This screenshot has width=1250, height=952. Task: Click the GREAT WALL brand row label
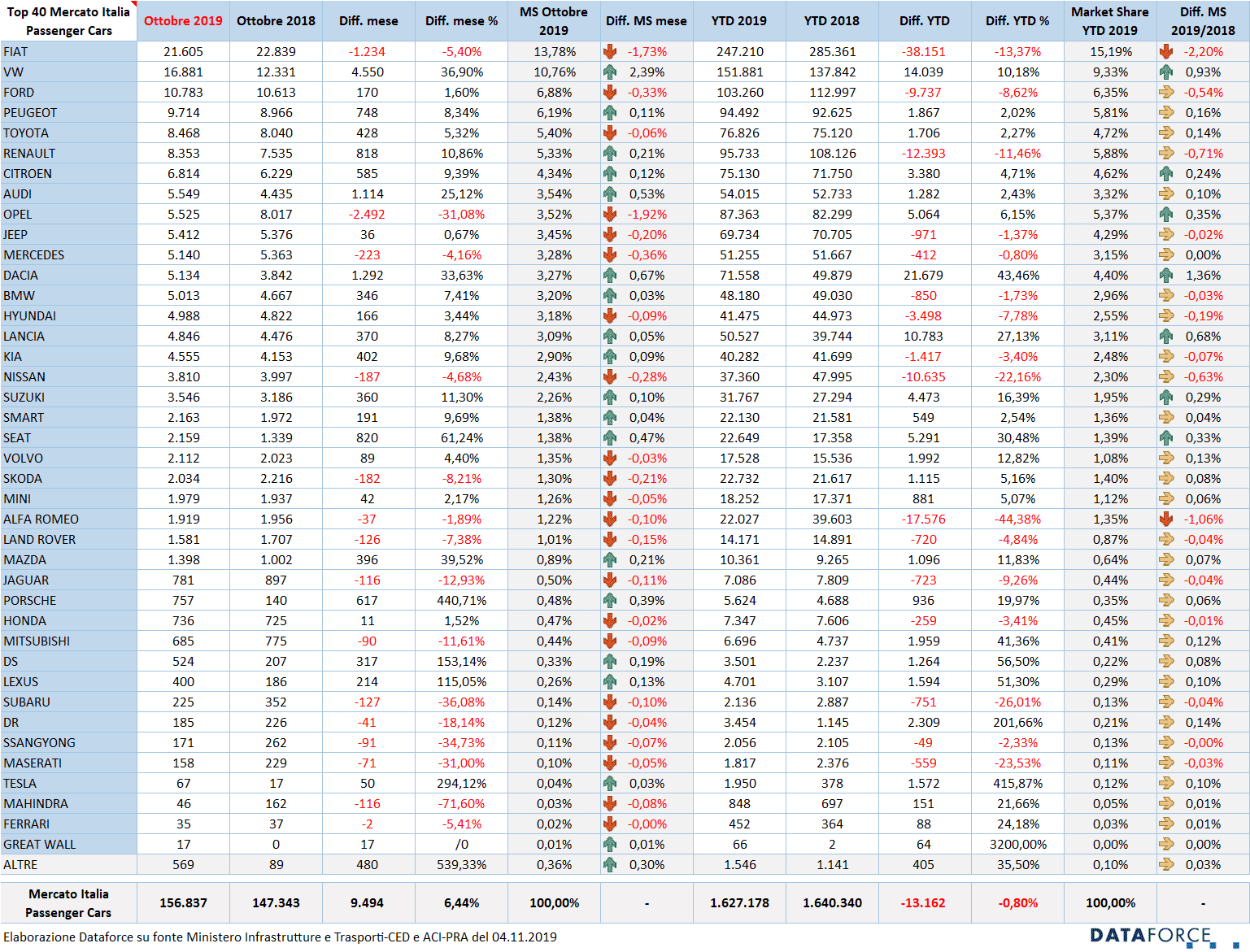point(39,844)
